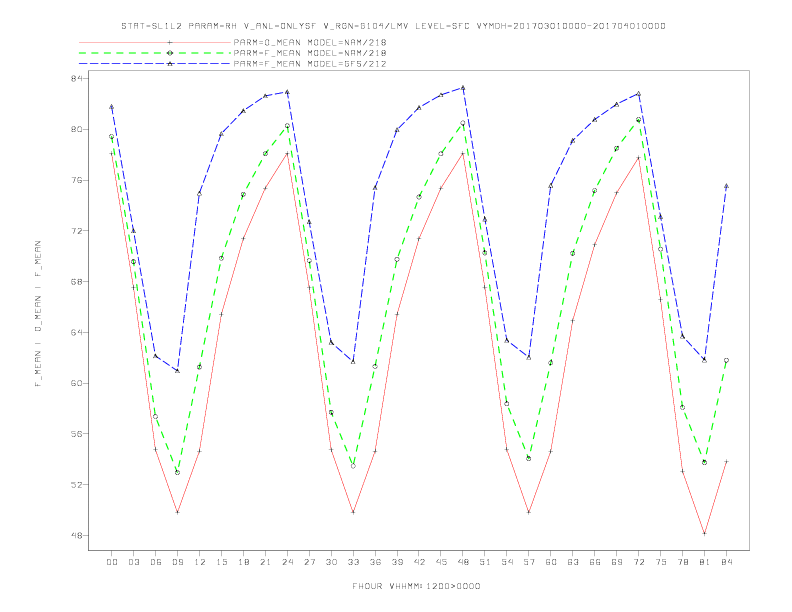Click x-axis hour label 03

134,562
